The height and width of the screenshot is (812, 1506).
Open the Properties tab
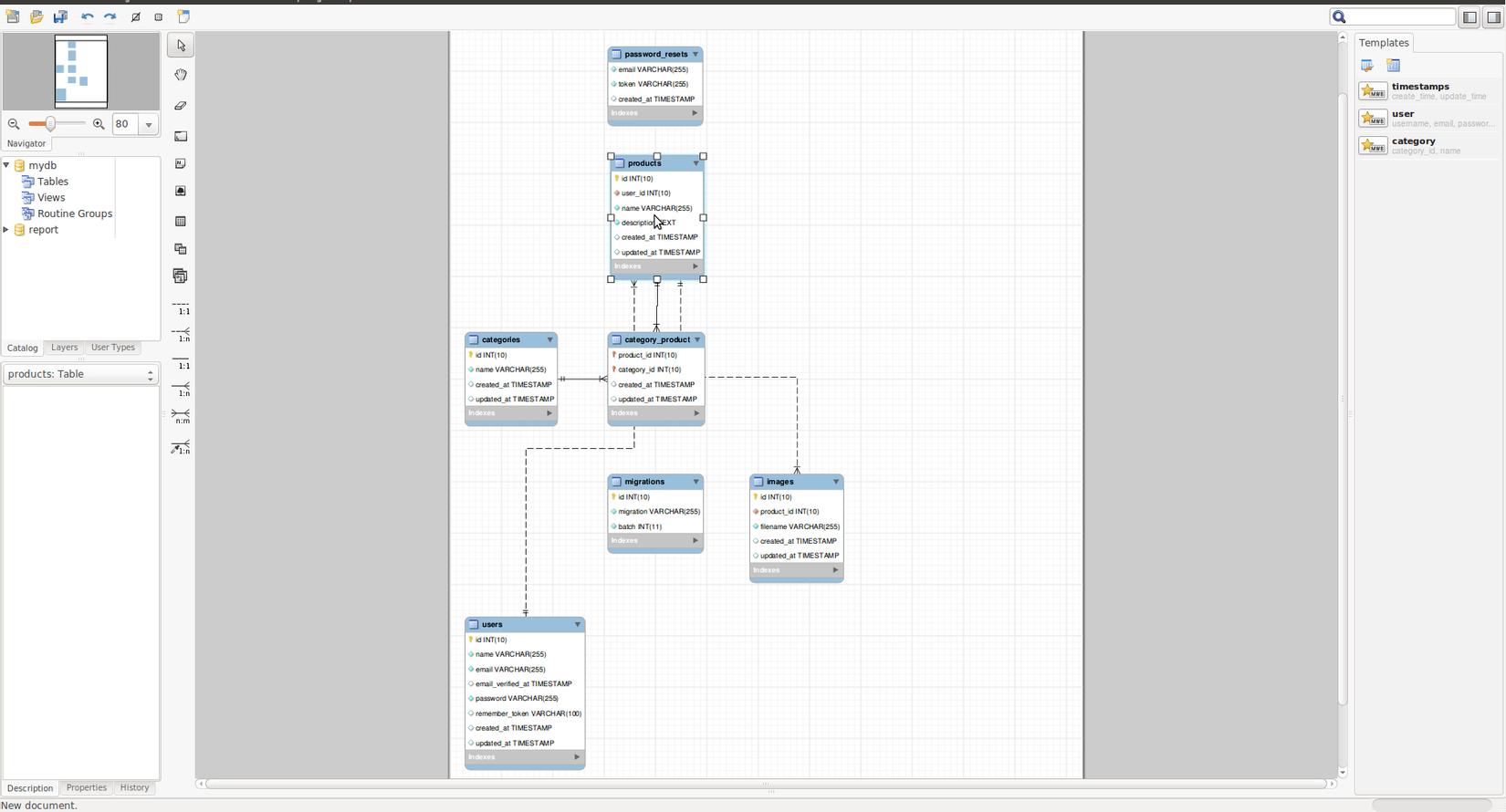87,788
